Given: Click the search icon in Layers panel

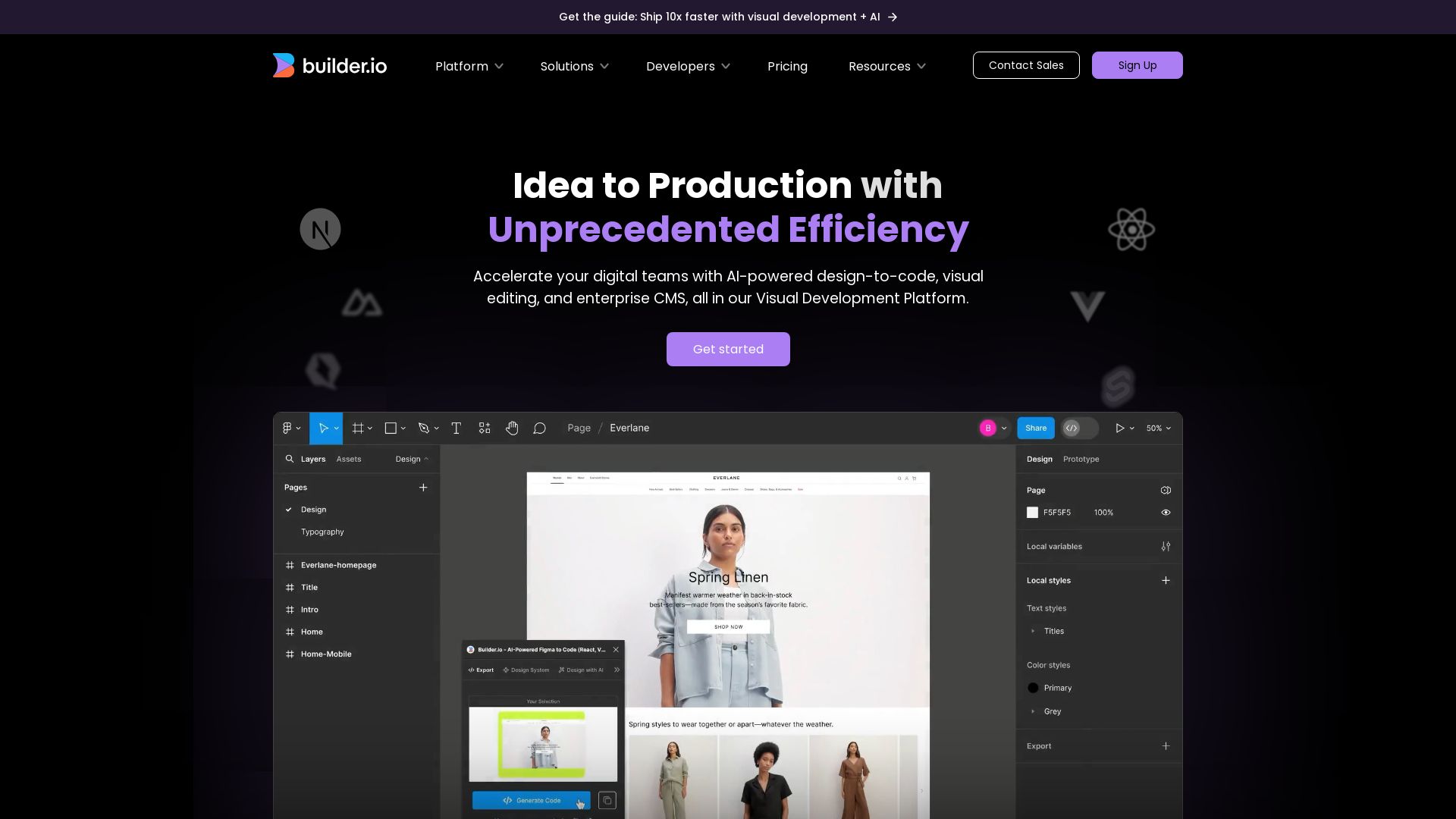Looking at the screenshot, I should click(290, 459).
